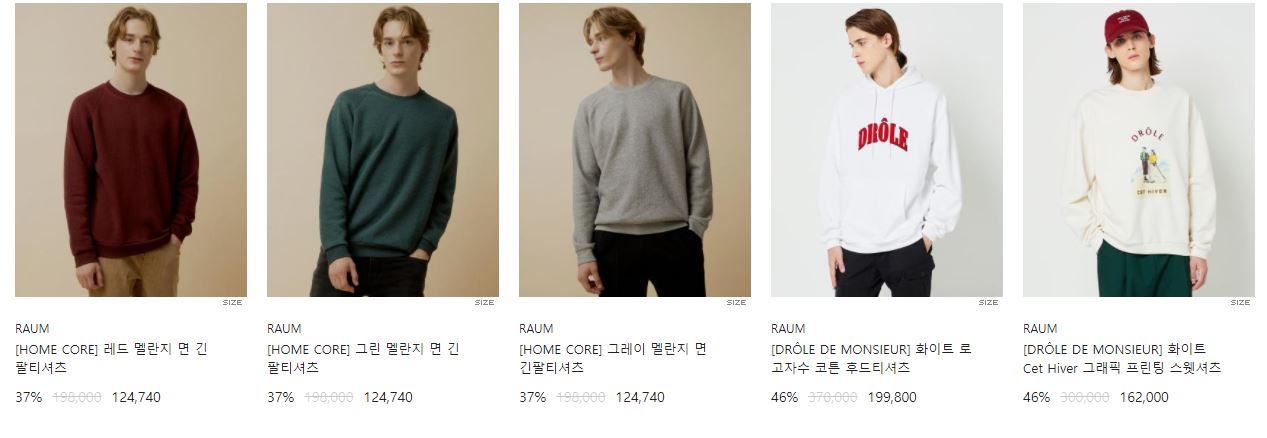Click SIZE label under white hoodie
This screenshot has height=438, width=1267.
[988, 302]
